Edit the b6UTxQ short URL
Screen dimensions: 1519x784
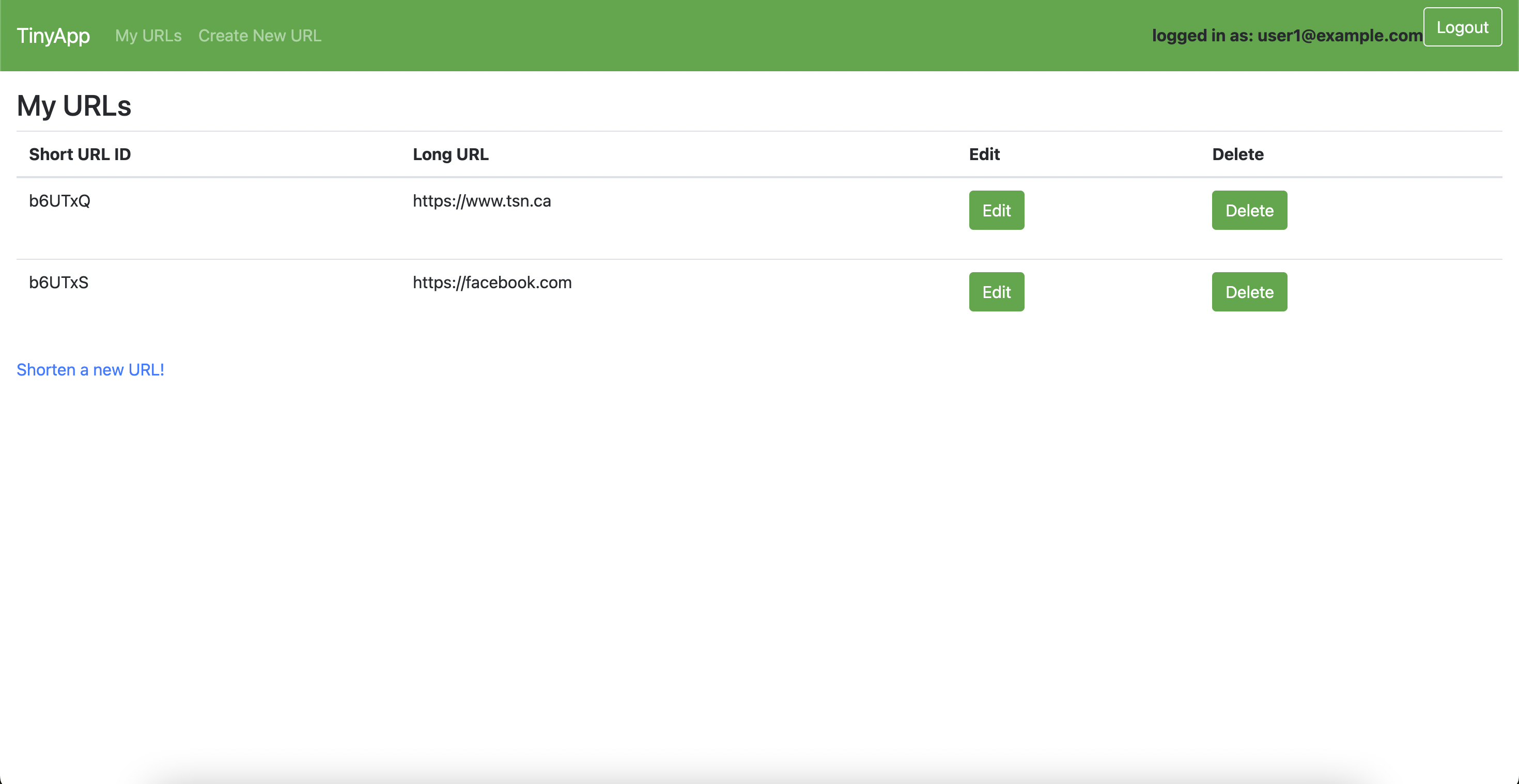[997, 210]
